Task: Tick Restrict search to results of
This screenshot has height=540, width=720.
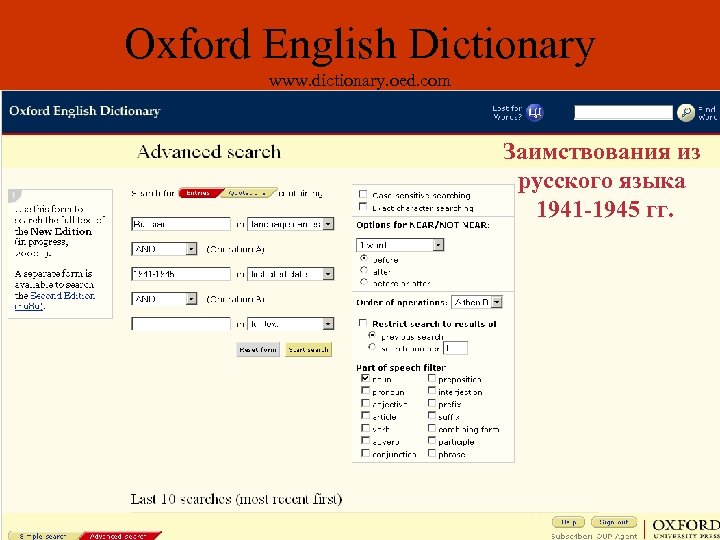Action: pos(363,323)
